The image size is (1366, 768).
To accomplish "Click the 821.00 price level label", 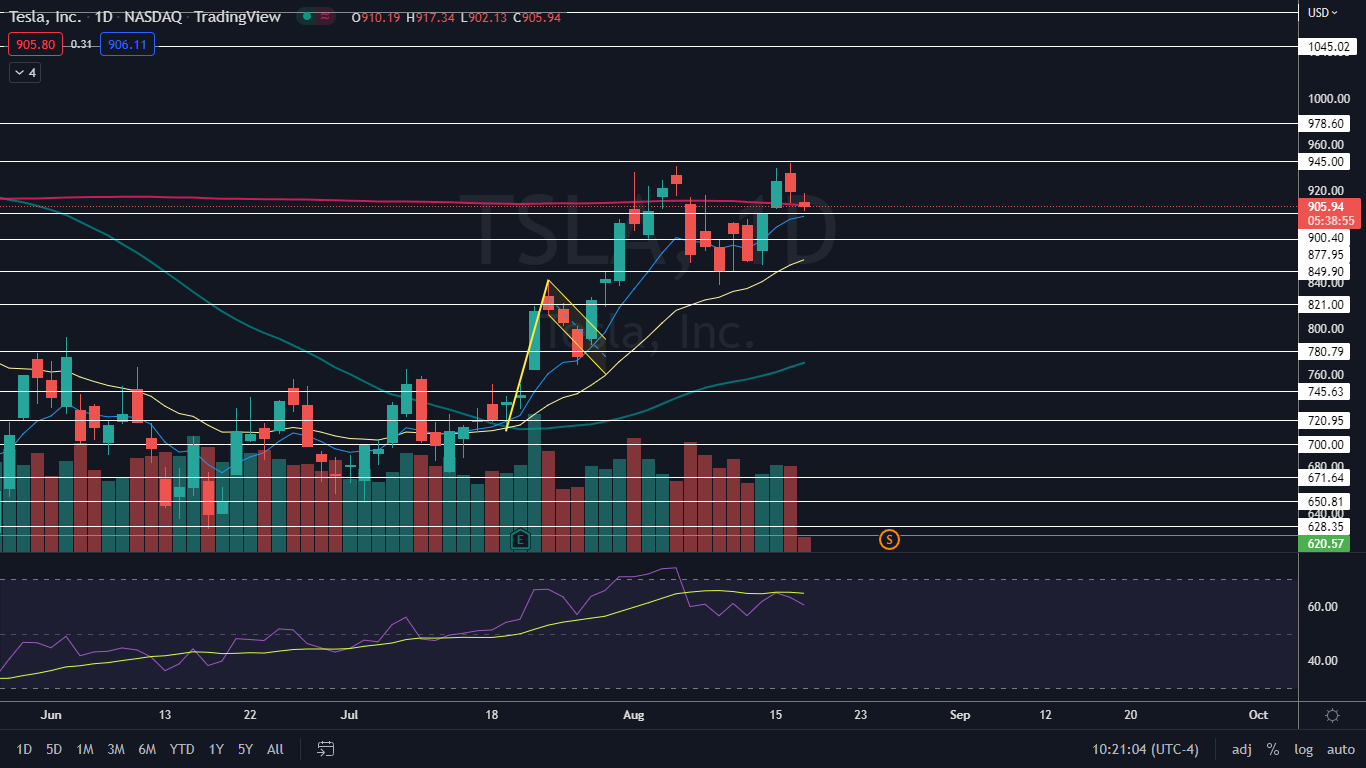I will 1327,304.
